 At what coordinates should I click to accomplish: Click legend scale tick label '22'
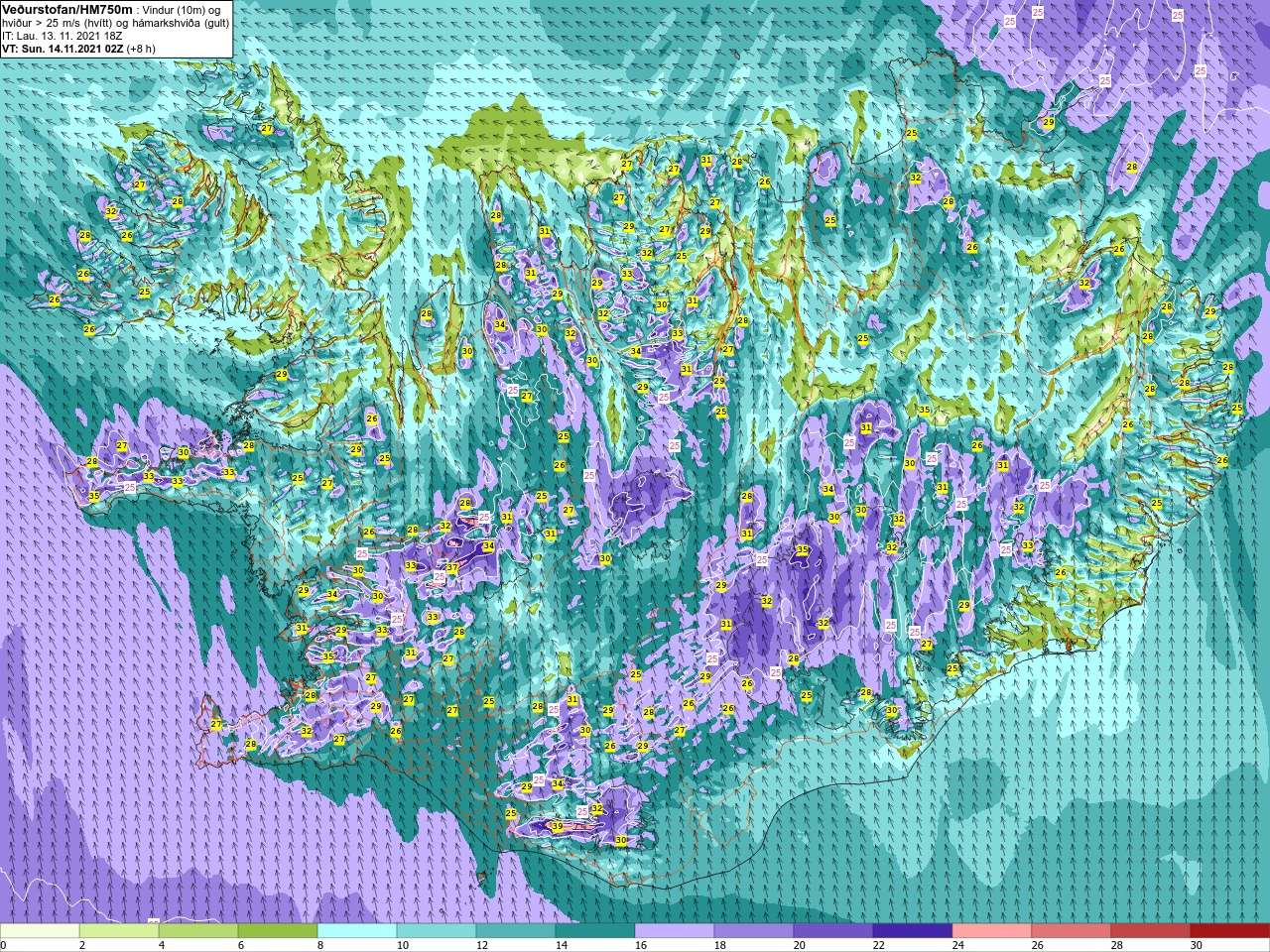click(x=879, y=945)
